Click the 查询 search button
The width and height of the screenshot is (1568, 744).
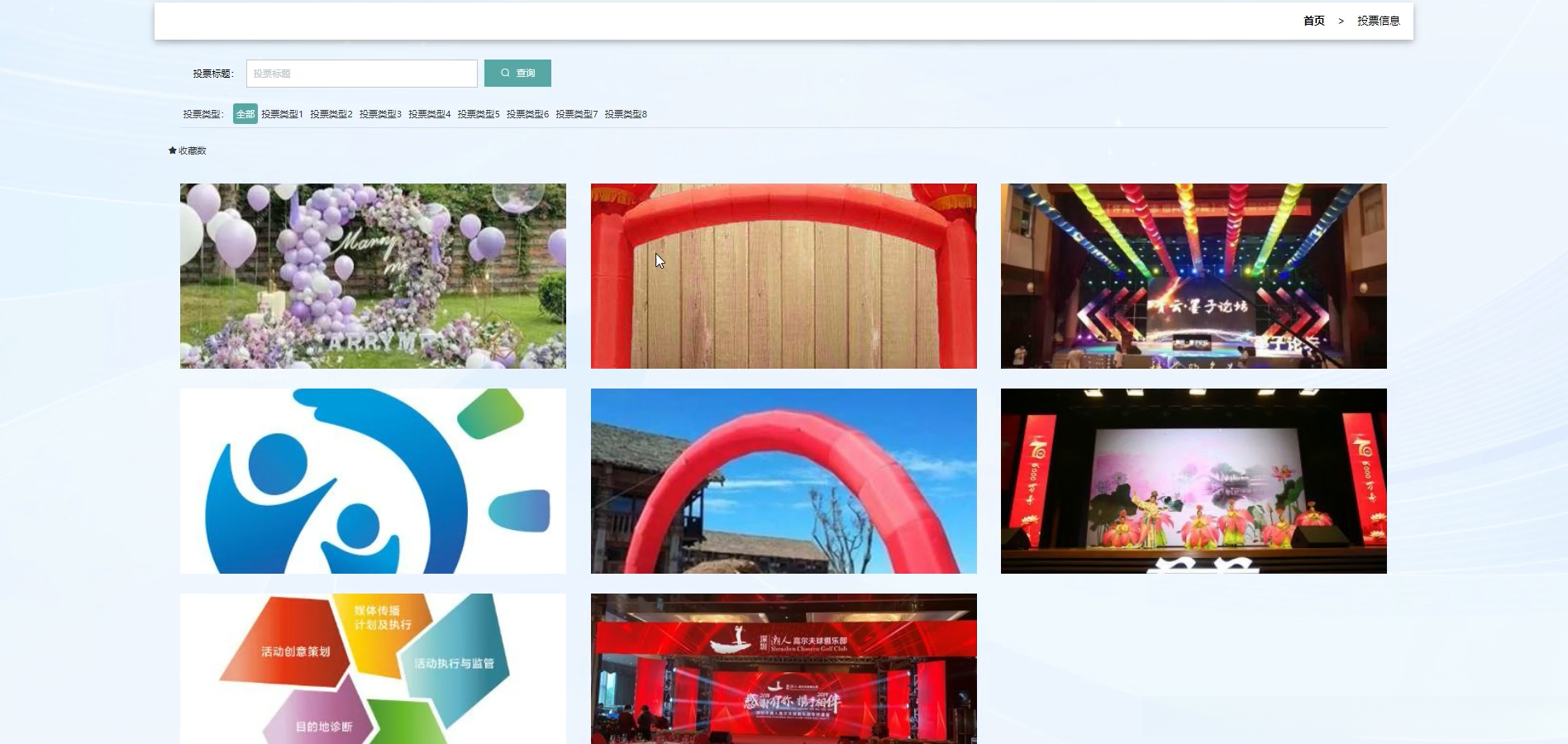click(x=517, y=73)
